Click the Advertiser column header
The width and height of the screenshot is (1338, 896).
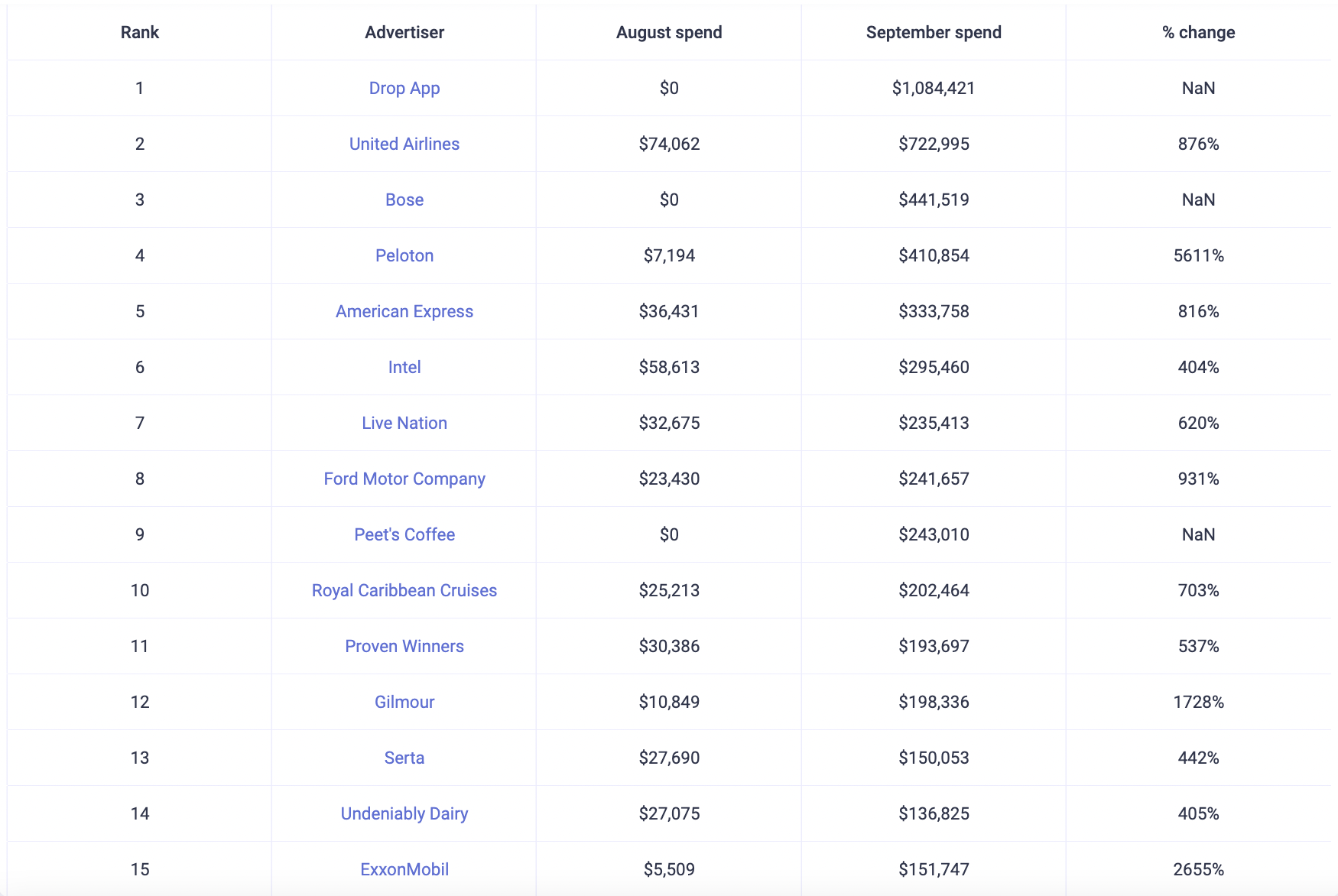(x=404, y=32)
